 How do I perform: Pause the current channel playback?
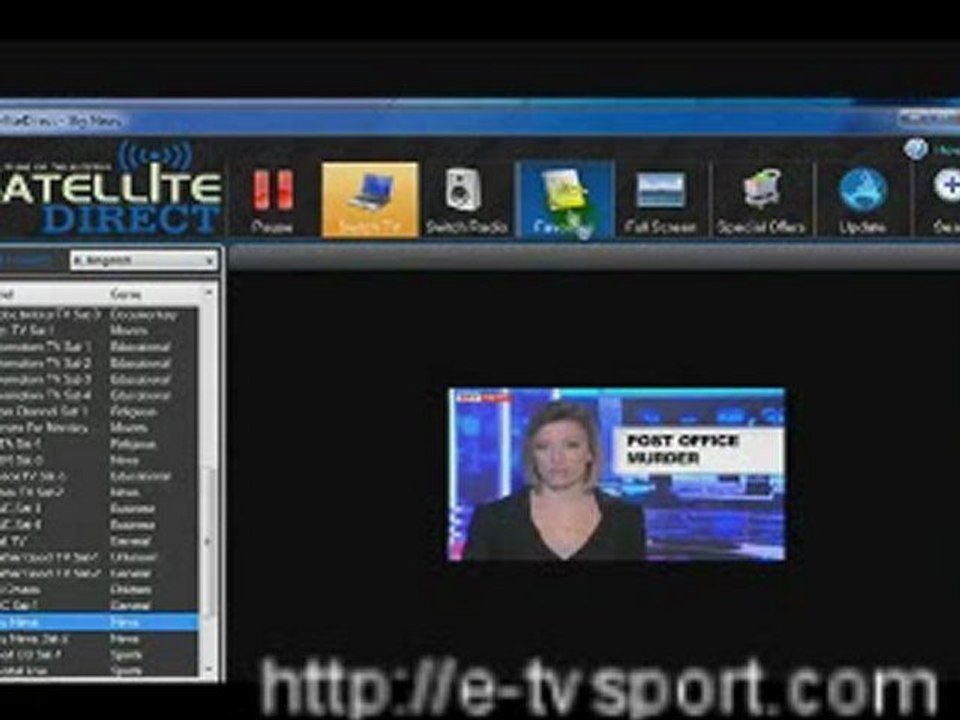coord(272,199)
